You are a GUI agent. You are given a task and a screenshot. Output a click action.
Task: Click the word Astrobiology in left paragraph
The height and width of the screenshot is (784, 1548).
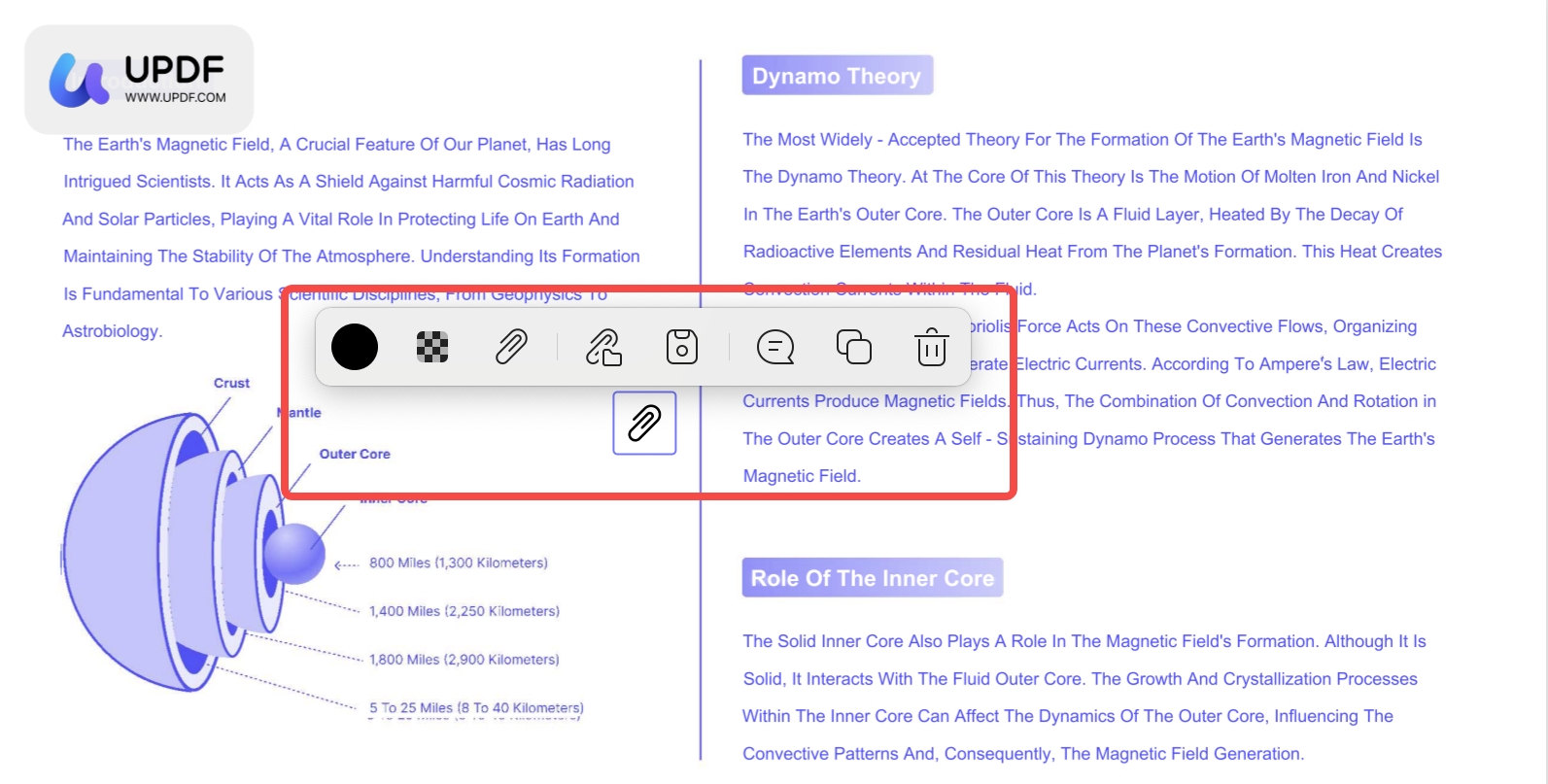tap(111, 331)
